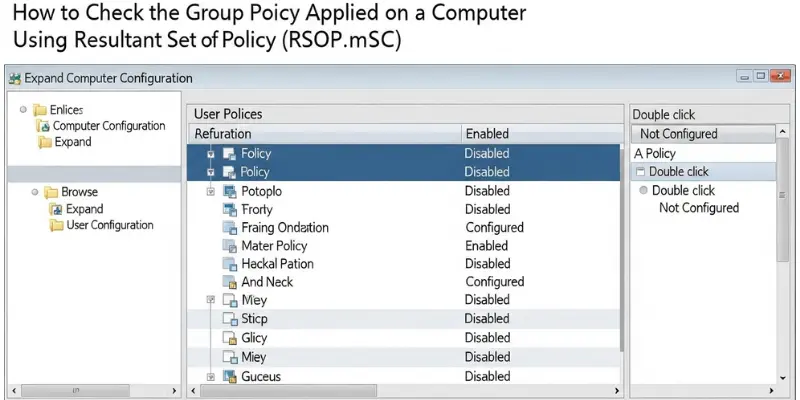Expand the Miey parent tree node
Image resolution: width=800 pixels, height=400 pixels.
(x=210, y=300)
